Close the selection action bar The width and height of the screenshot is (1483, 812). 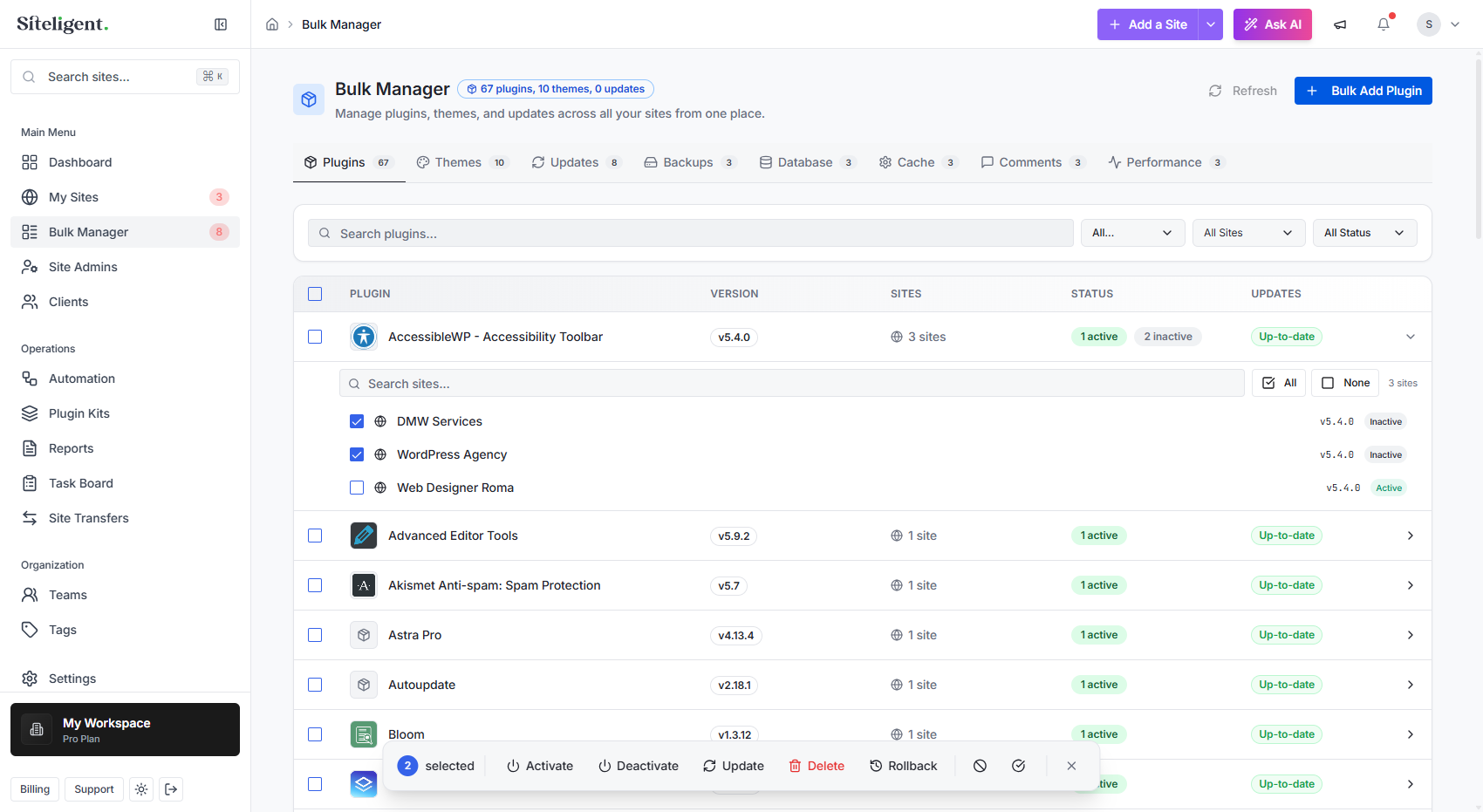[1071, 766]
